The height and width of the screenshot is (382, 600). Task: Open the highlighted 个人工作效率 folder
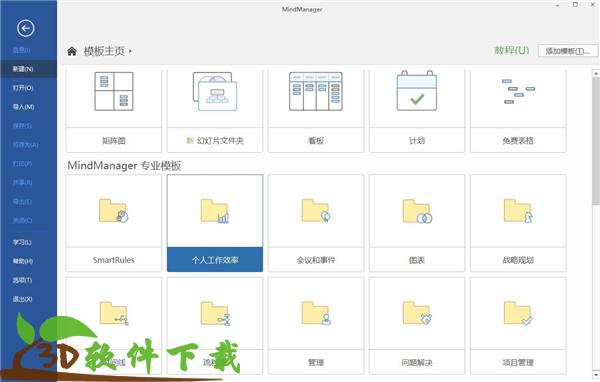tap(215, 223)
